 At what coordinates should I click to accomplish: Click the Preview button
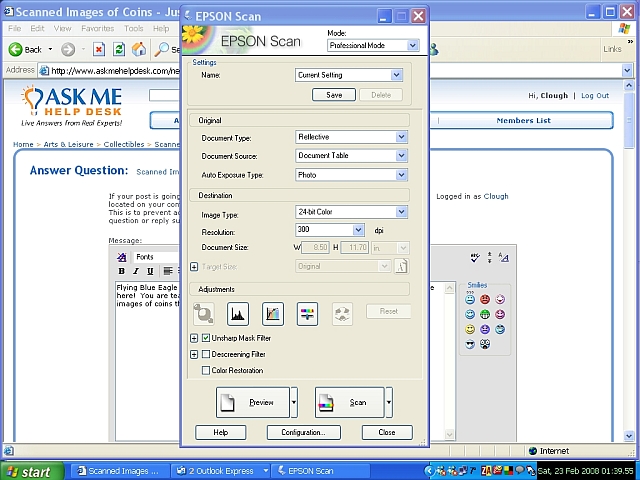(253, 402)
